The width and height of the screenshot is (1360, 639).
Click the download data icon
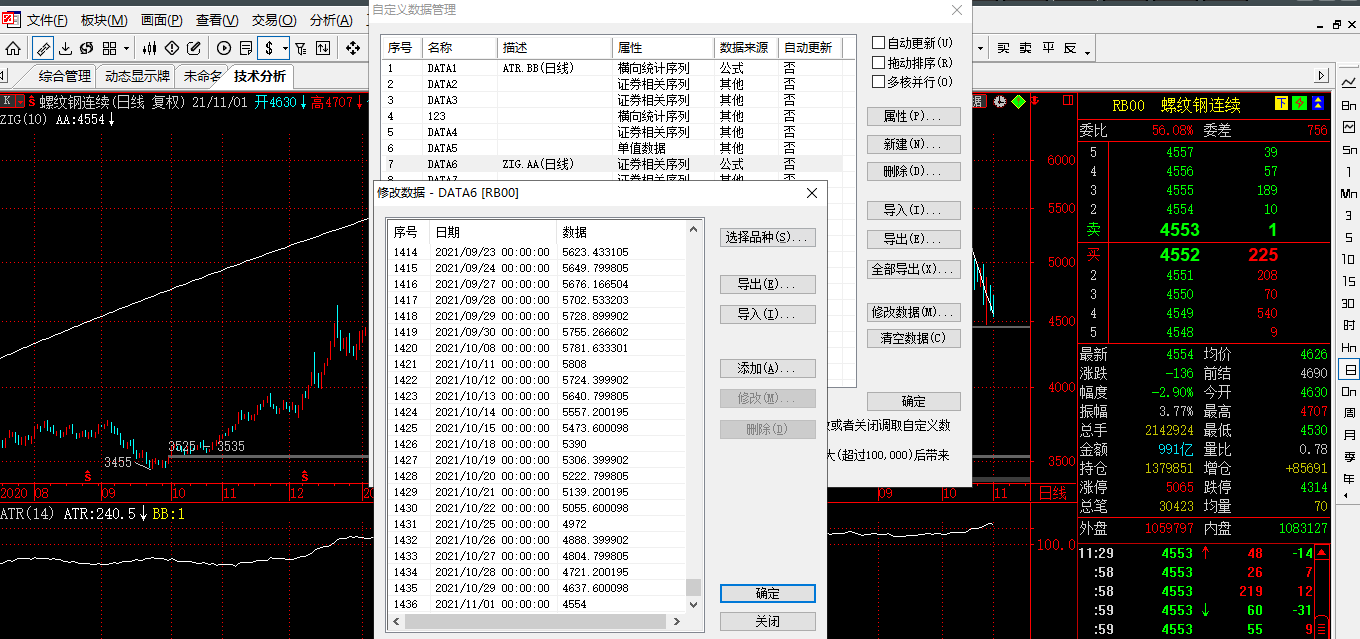66,48
